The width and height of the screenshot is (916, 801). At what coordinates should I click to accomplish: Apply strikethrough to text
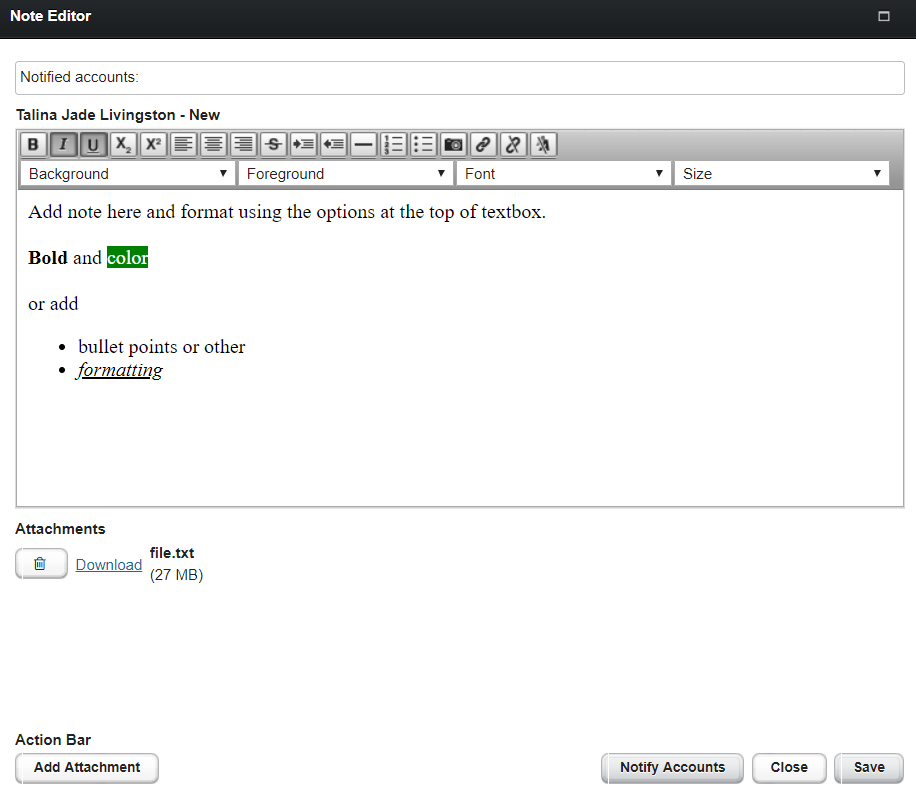[x=273, y=145]
